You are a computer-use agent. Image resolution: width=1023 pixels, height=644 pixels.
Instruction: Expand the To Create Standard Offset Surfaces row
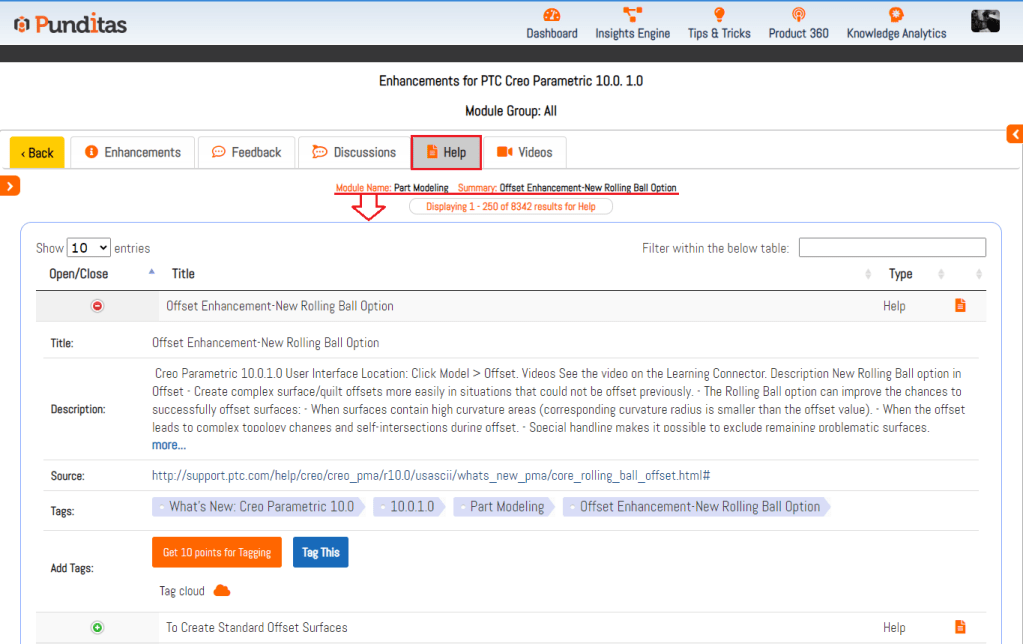tap(98, 628)
